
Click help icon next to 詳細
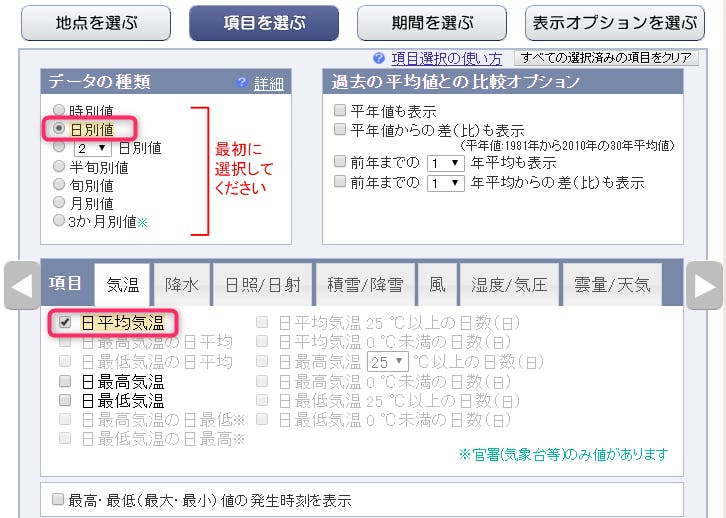241,82
